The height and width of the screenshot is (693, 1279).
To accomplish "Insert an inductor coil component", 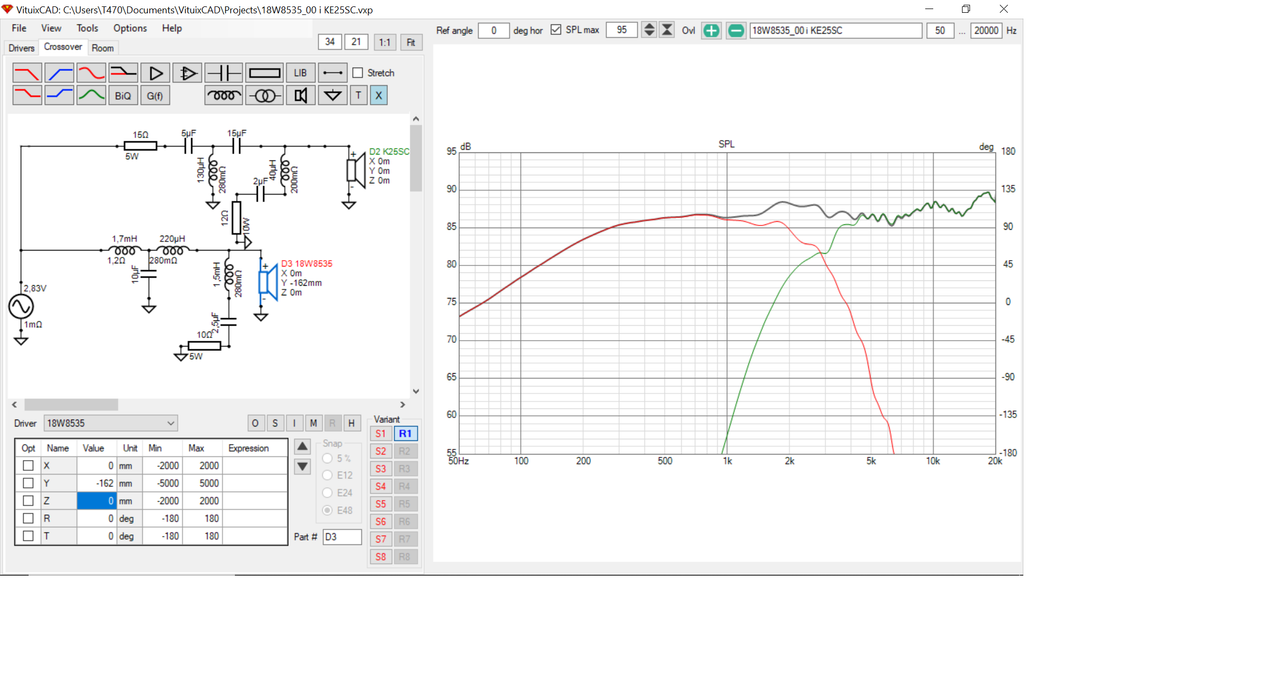I will coord(223,95).
